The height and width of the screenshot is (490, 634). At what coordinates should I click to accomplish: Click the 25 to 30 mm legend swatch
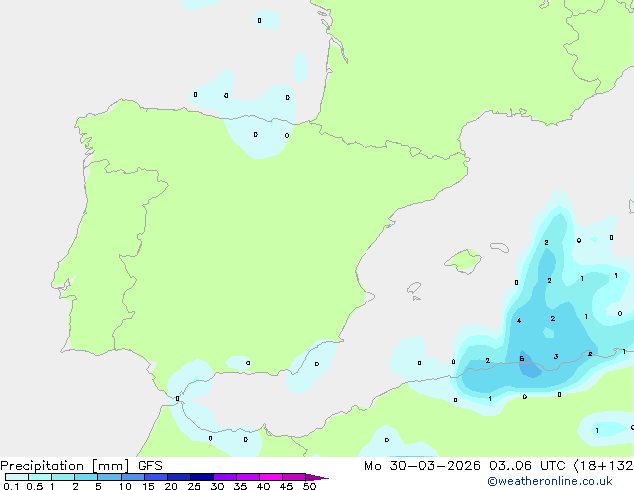pyautogui.click(x=201, y=477)
